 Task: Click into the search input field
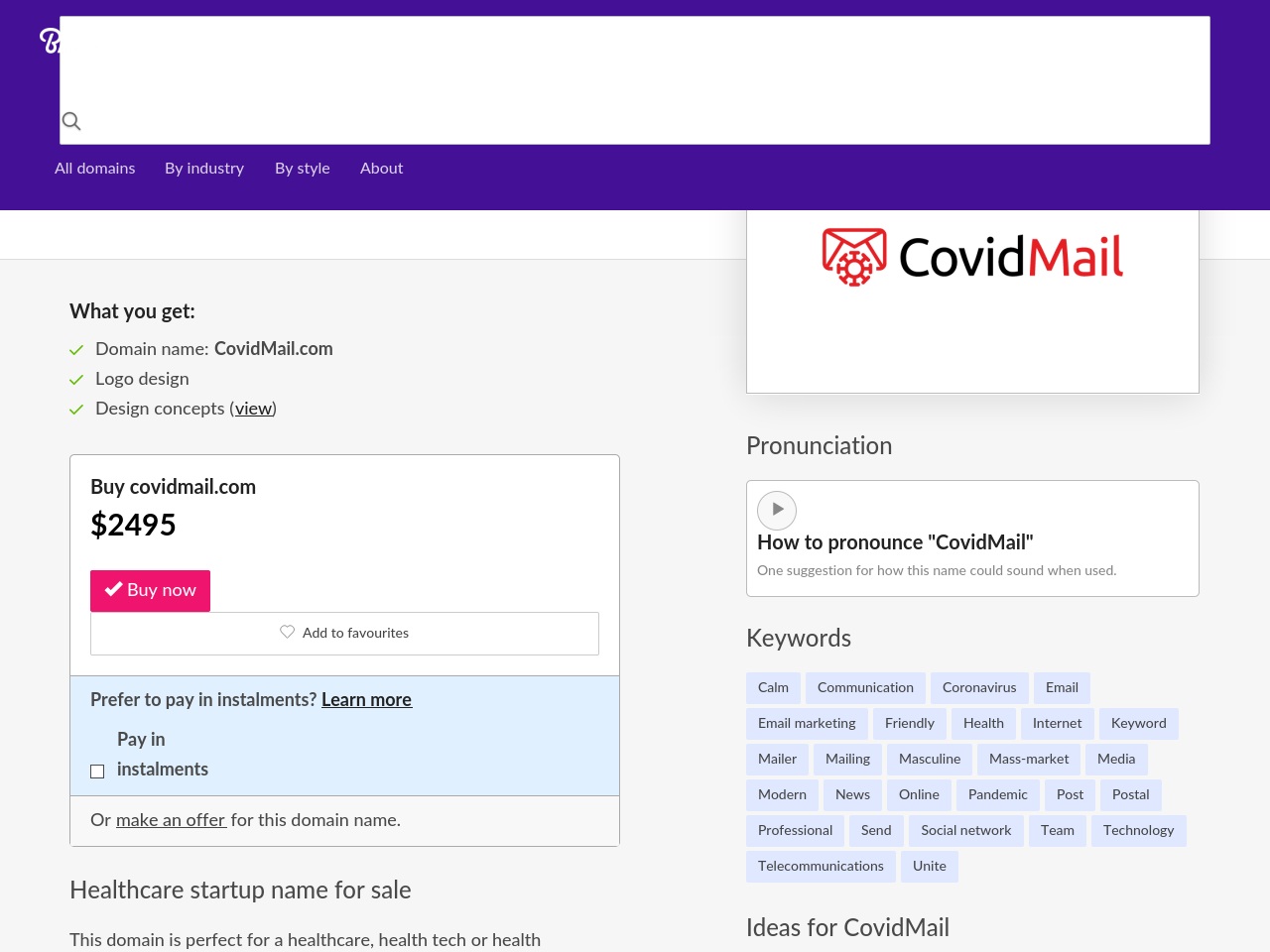[x=635, y=80]
